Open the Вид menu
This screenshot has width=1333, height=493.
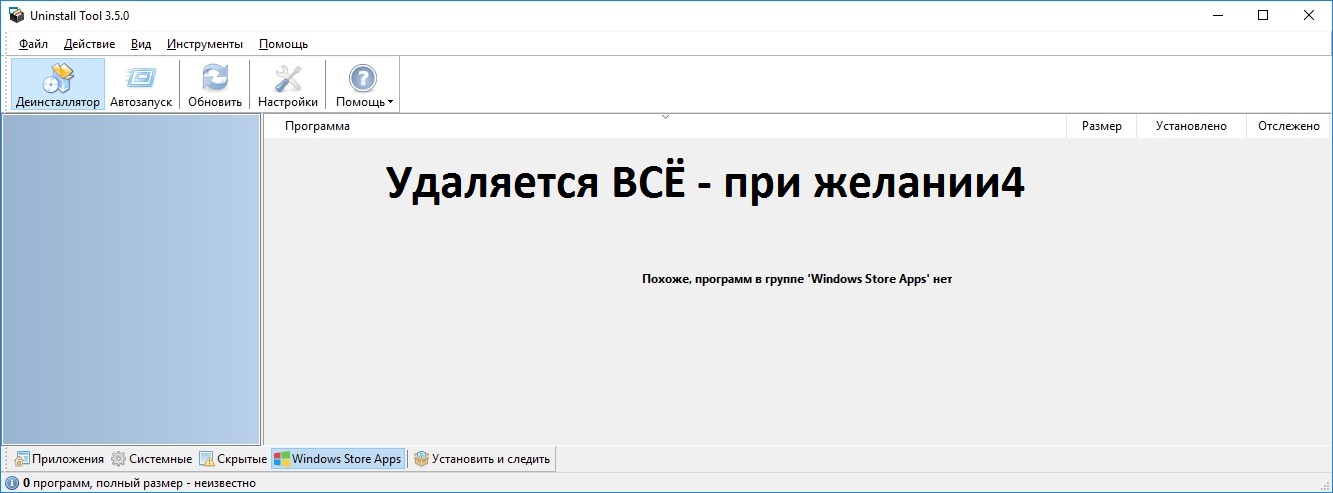141,44
